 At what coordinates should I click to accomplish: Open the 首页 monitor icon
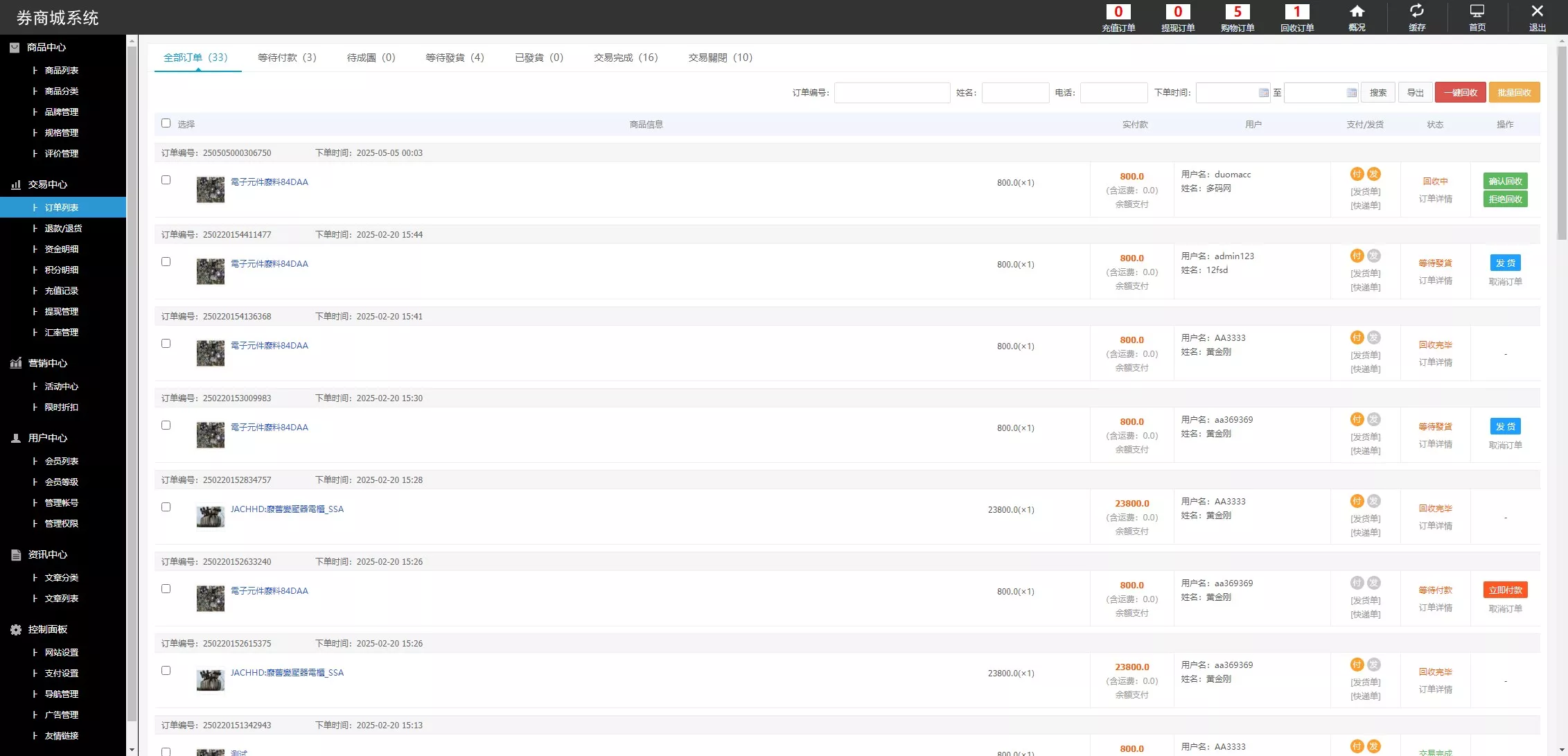[1477, 11]
